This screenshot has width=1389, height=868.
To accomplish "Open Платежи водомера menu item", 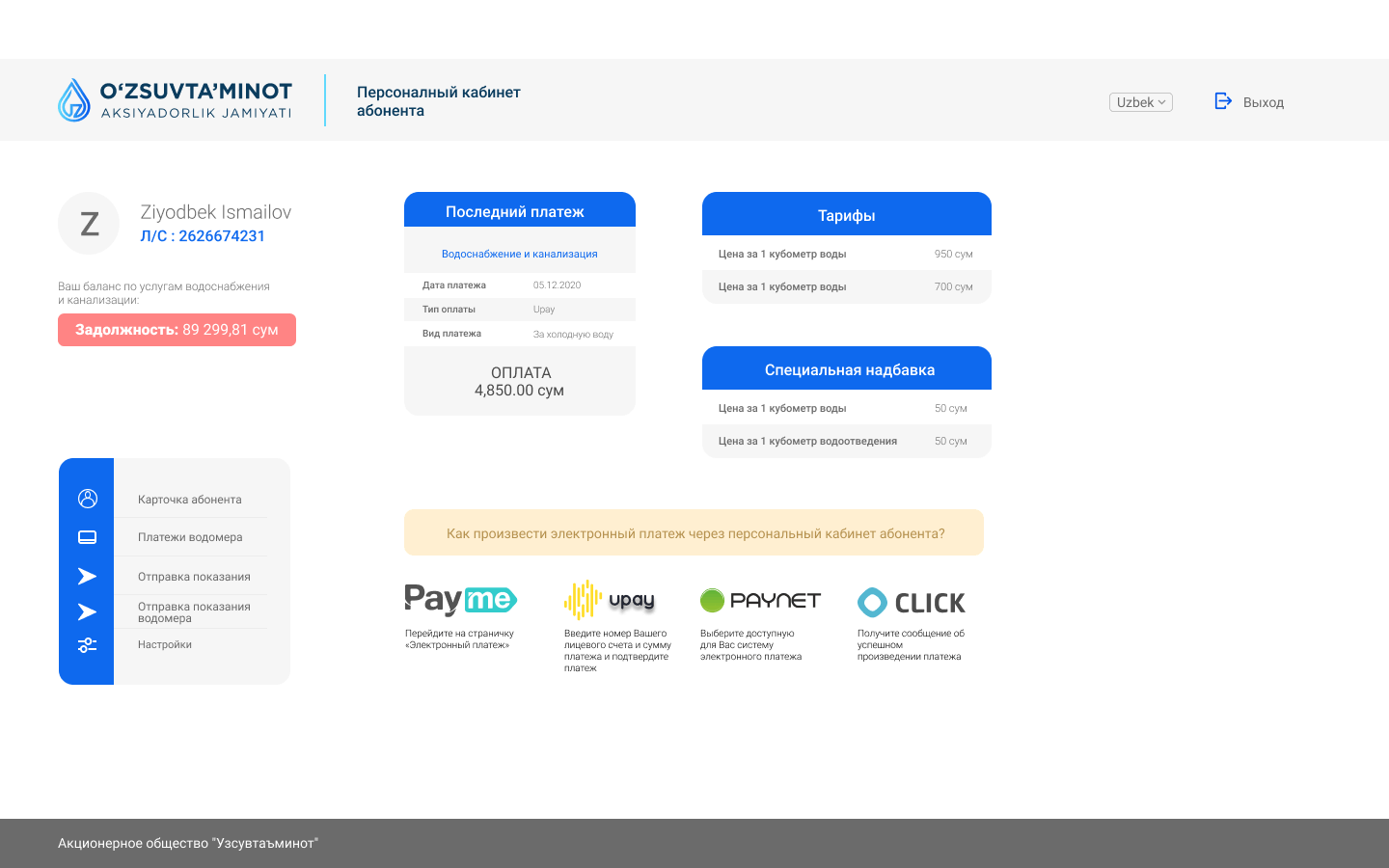I will (x=190, y=537).
